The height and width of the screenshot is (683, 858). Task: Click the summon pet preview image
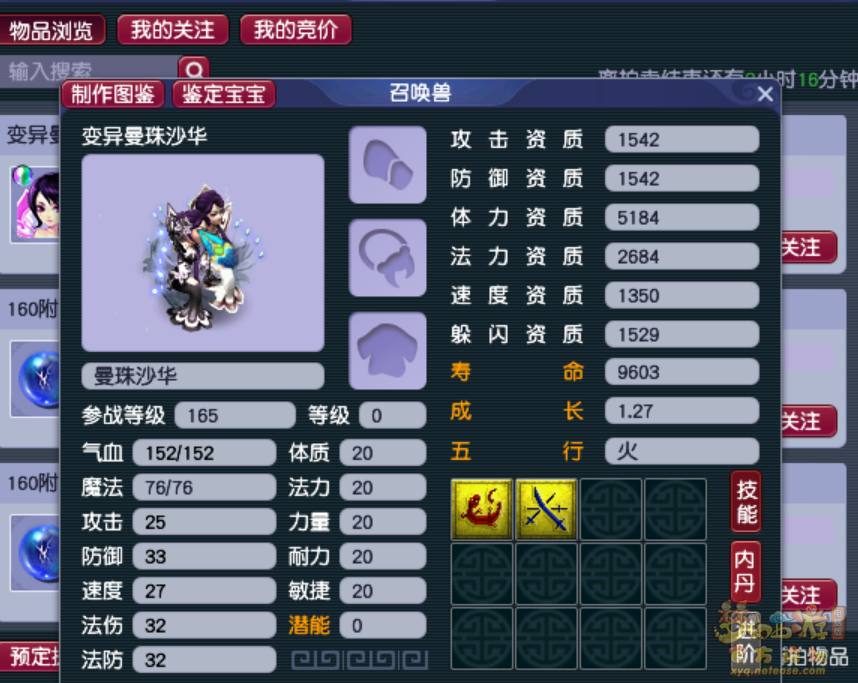(x=202, y=253)
